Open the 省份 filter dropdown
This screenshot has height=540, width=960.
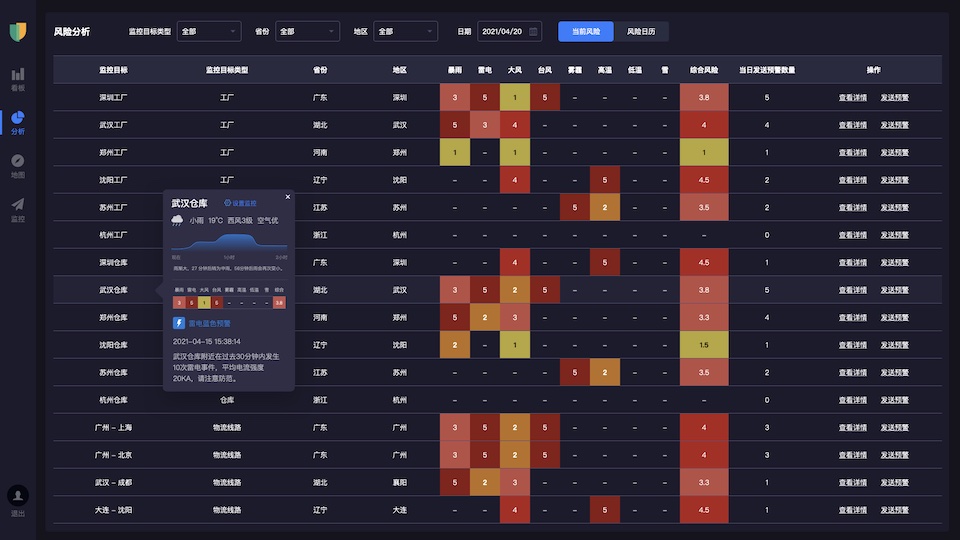pyautogui.click(x=307, y=31)
